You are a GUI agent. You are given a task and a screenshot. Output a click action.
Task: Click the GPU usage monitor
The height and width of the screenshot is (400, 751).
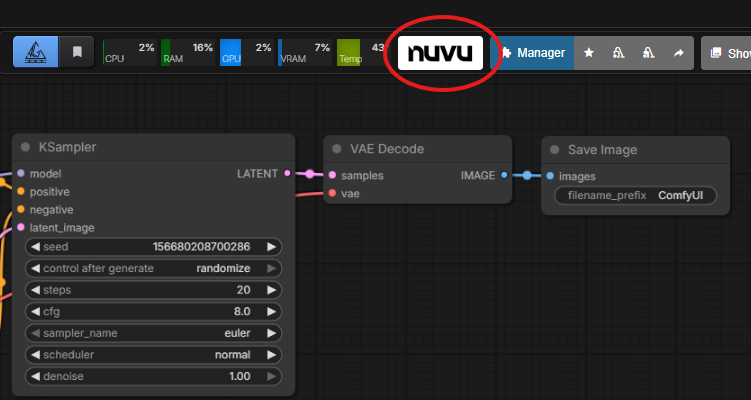click(x=247, y=53)
